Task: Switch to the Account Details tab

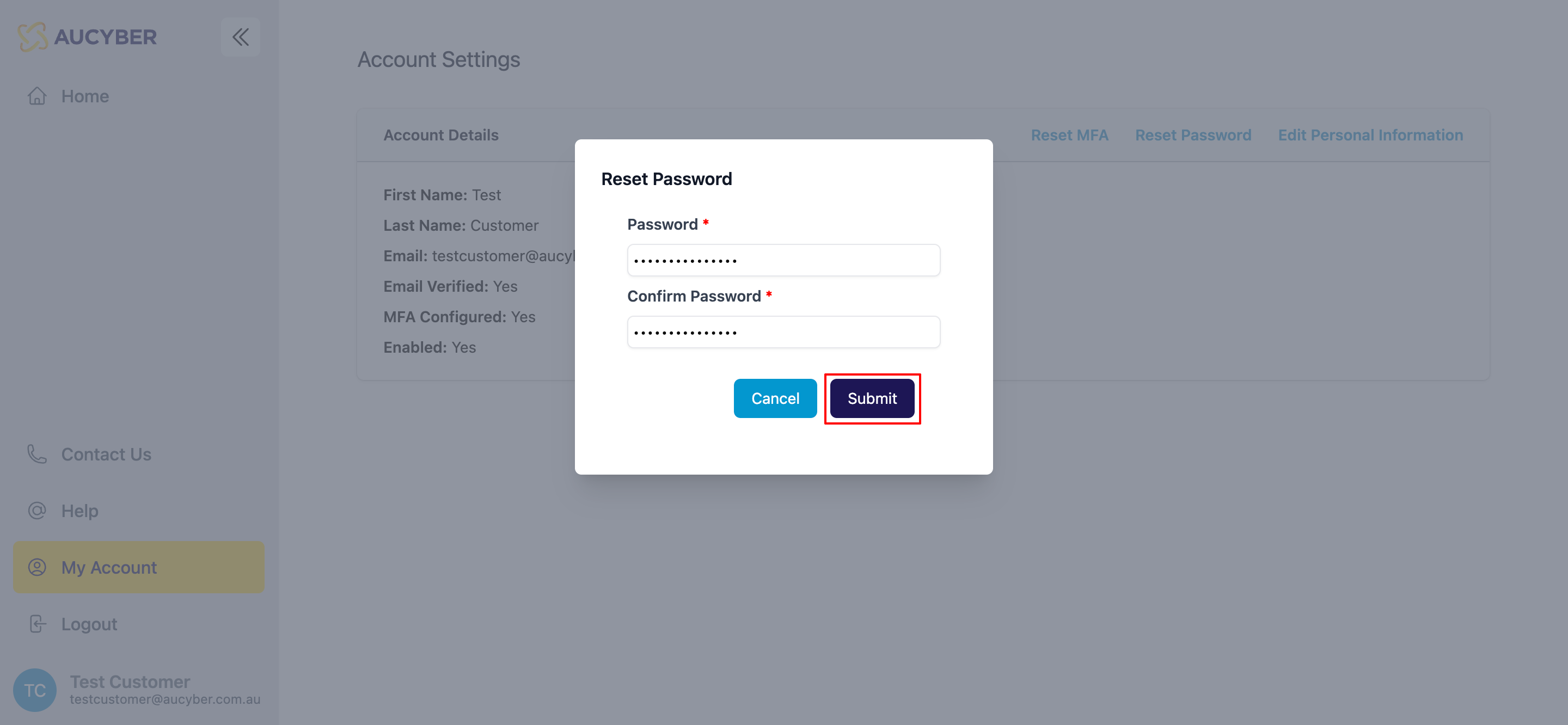Action: click(x=440, y=134)
